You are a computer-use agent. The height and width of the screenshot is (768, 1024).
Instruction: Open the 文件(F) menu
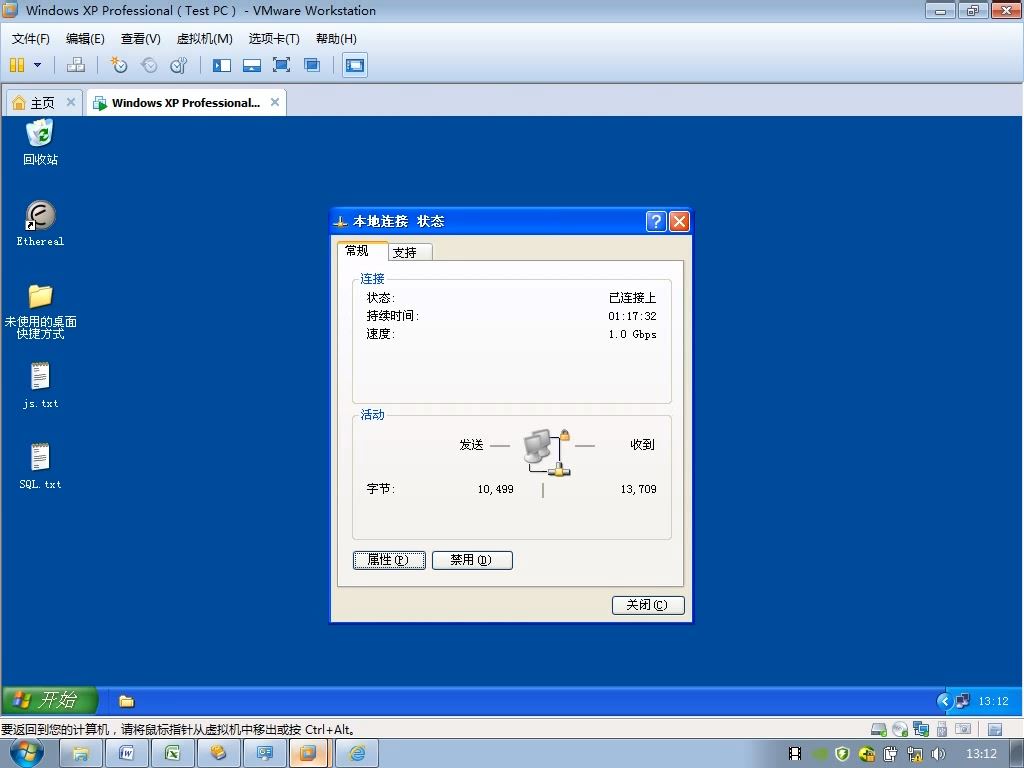(31, 39)
